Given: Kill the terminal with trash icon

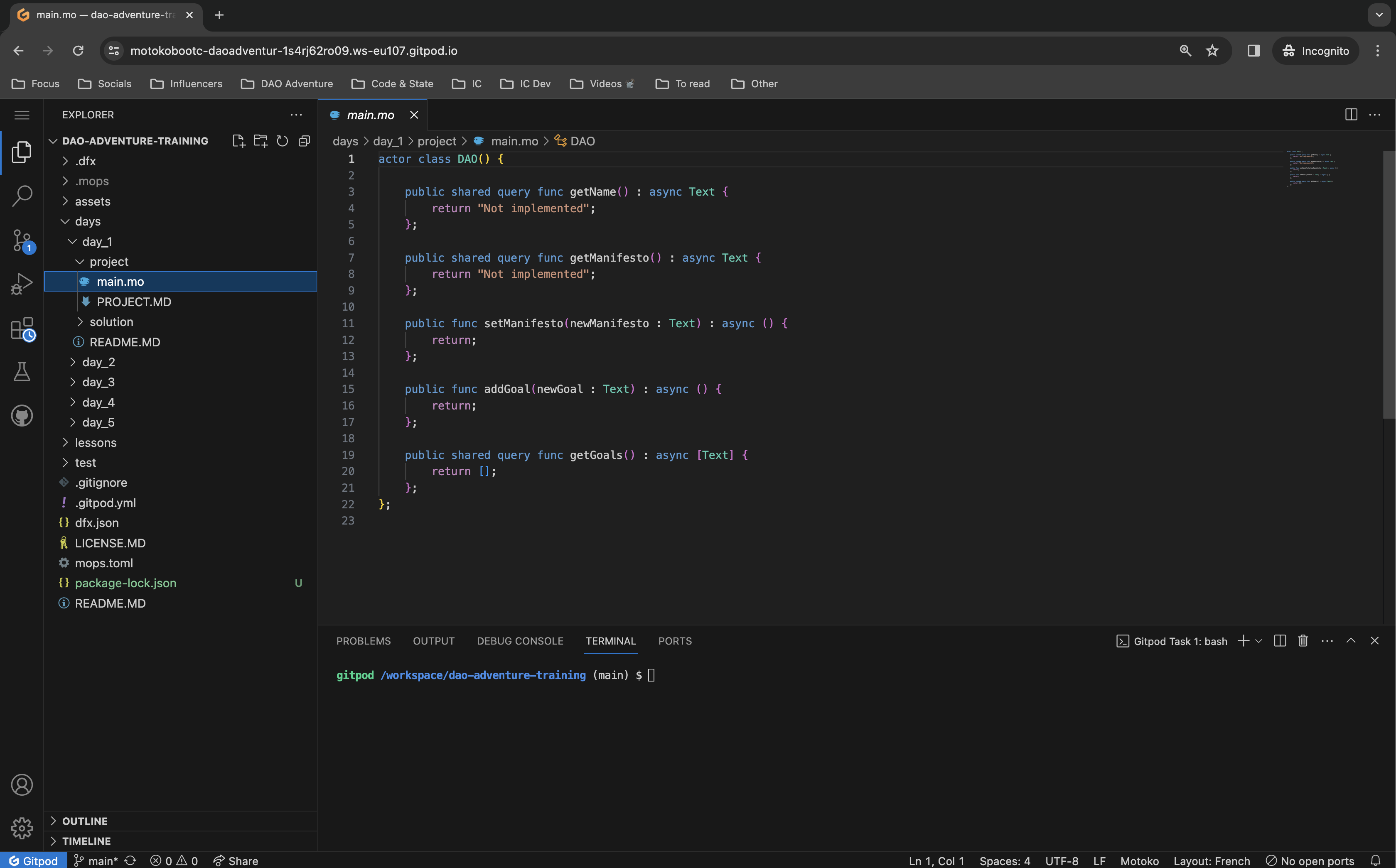Looking at the screenshot, I should tap(1303, 641).
